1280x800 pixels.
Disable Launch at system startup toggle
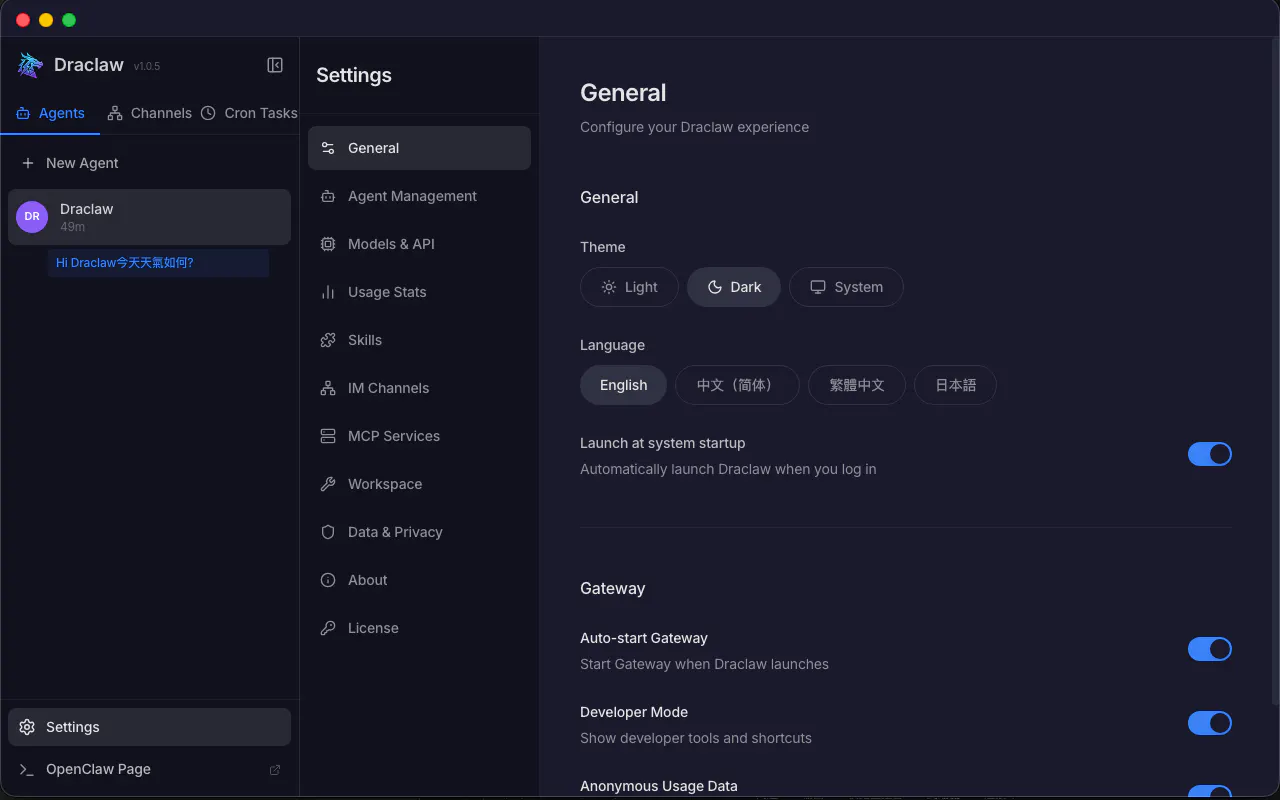click(x=1210, y=454)
